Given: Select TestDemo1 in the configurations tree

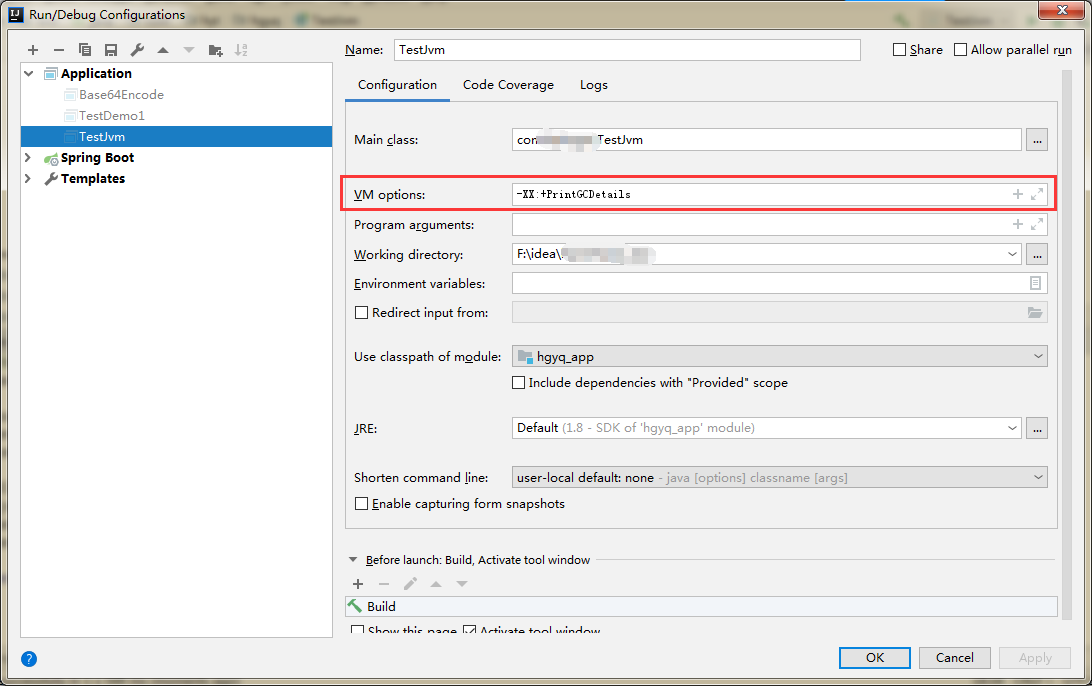Looking at the screenshot, I should point(112,116).
